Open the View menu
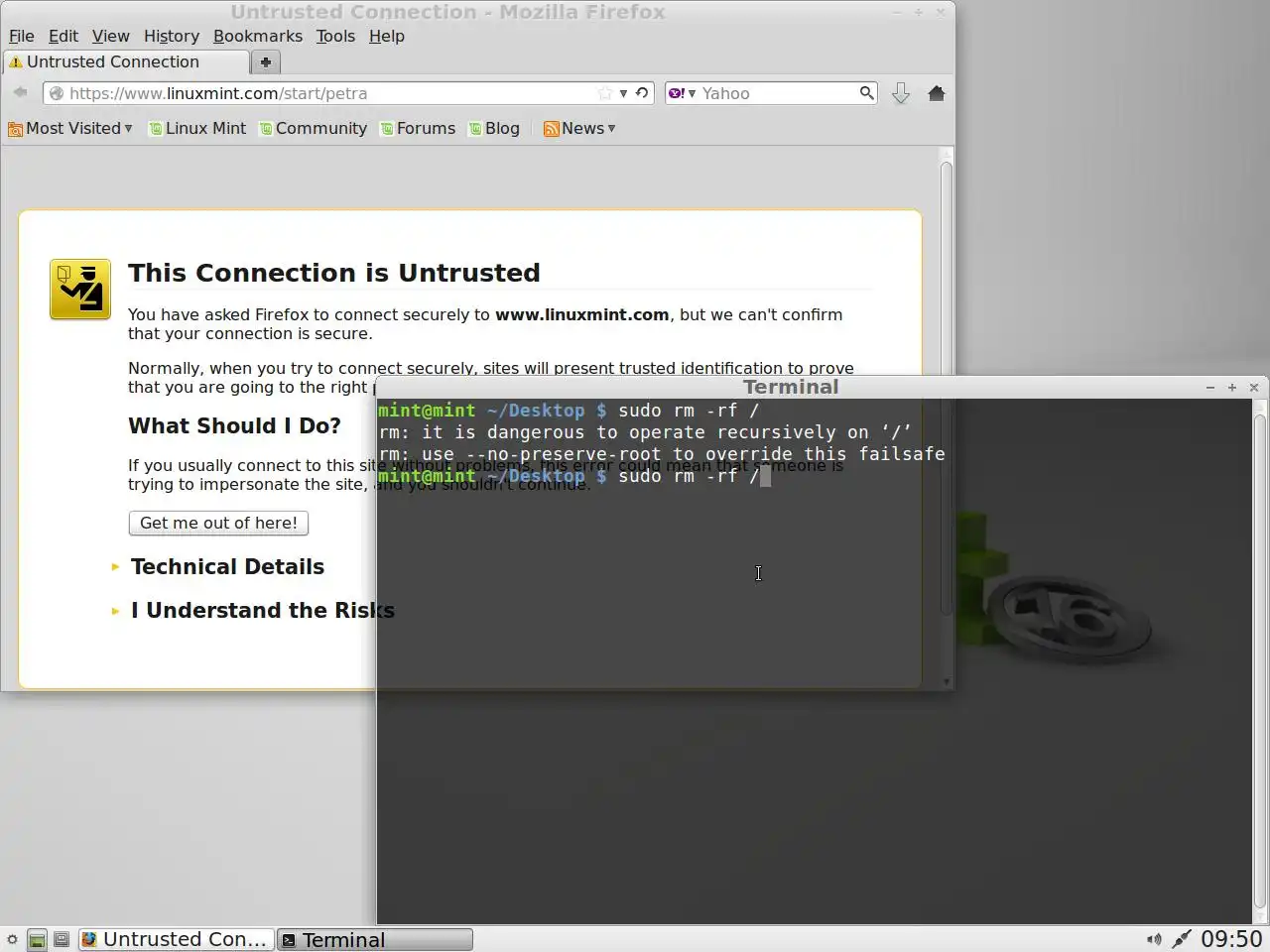Screen dimensions: 1270x952 [111, 36]
